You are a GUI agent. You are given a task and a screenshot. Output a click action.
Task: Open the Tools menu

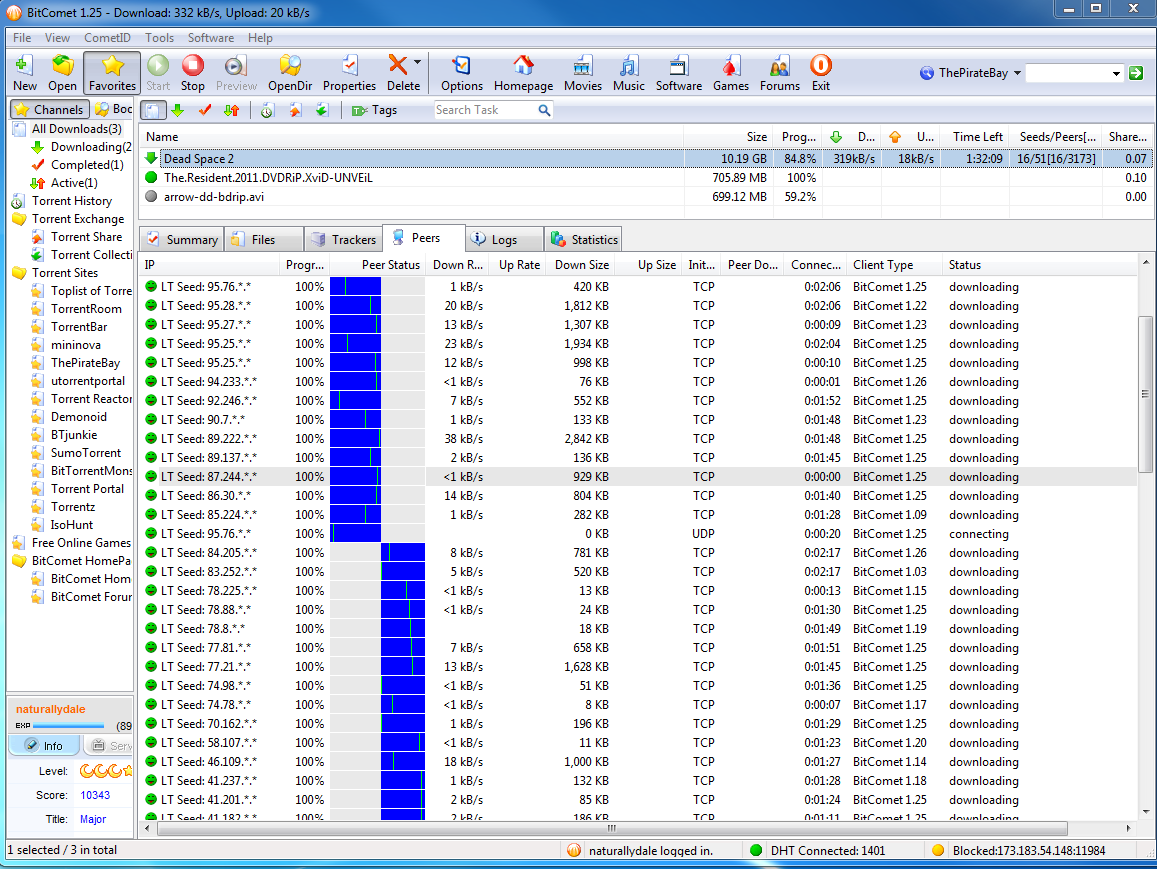[x=159, y=38]
